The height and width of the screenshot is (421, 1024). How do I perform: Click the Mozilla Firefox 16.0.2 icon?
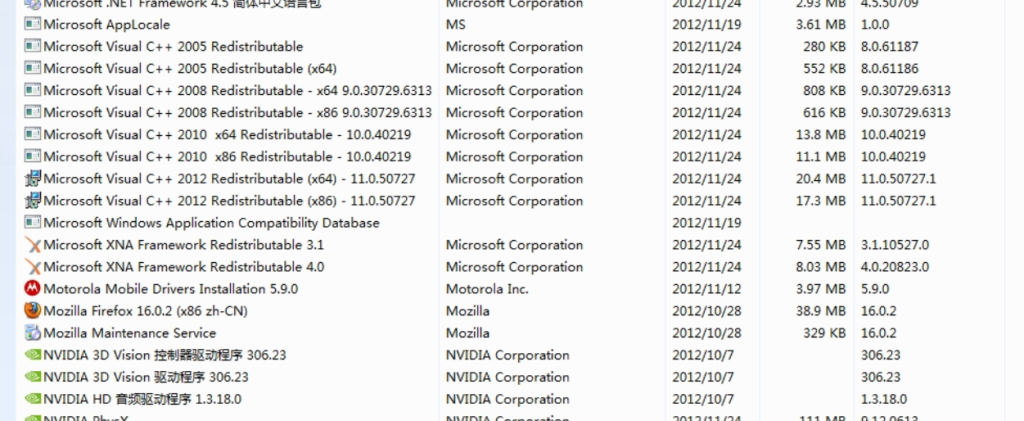tap(32, 311)
